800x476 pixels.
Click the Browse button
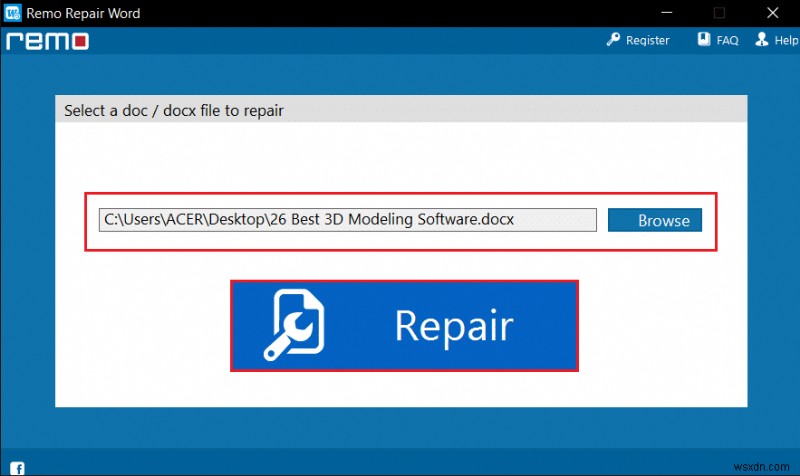(655, 220)
